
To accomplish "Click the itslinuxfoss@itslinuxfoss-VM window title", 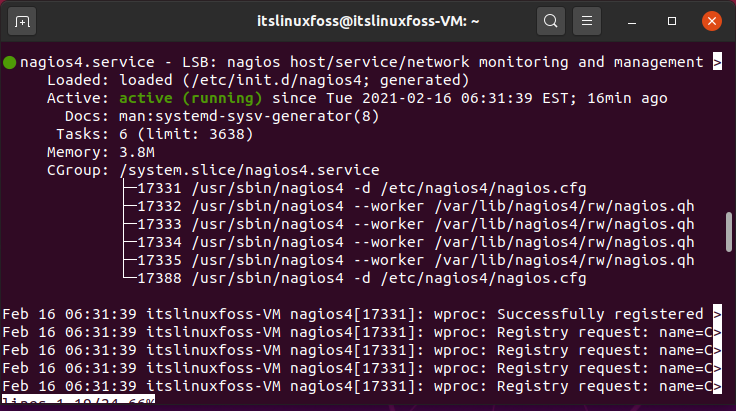I will pos(368,22).
